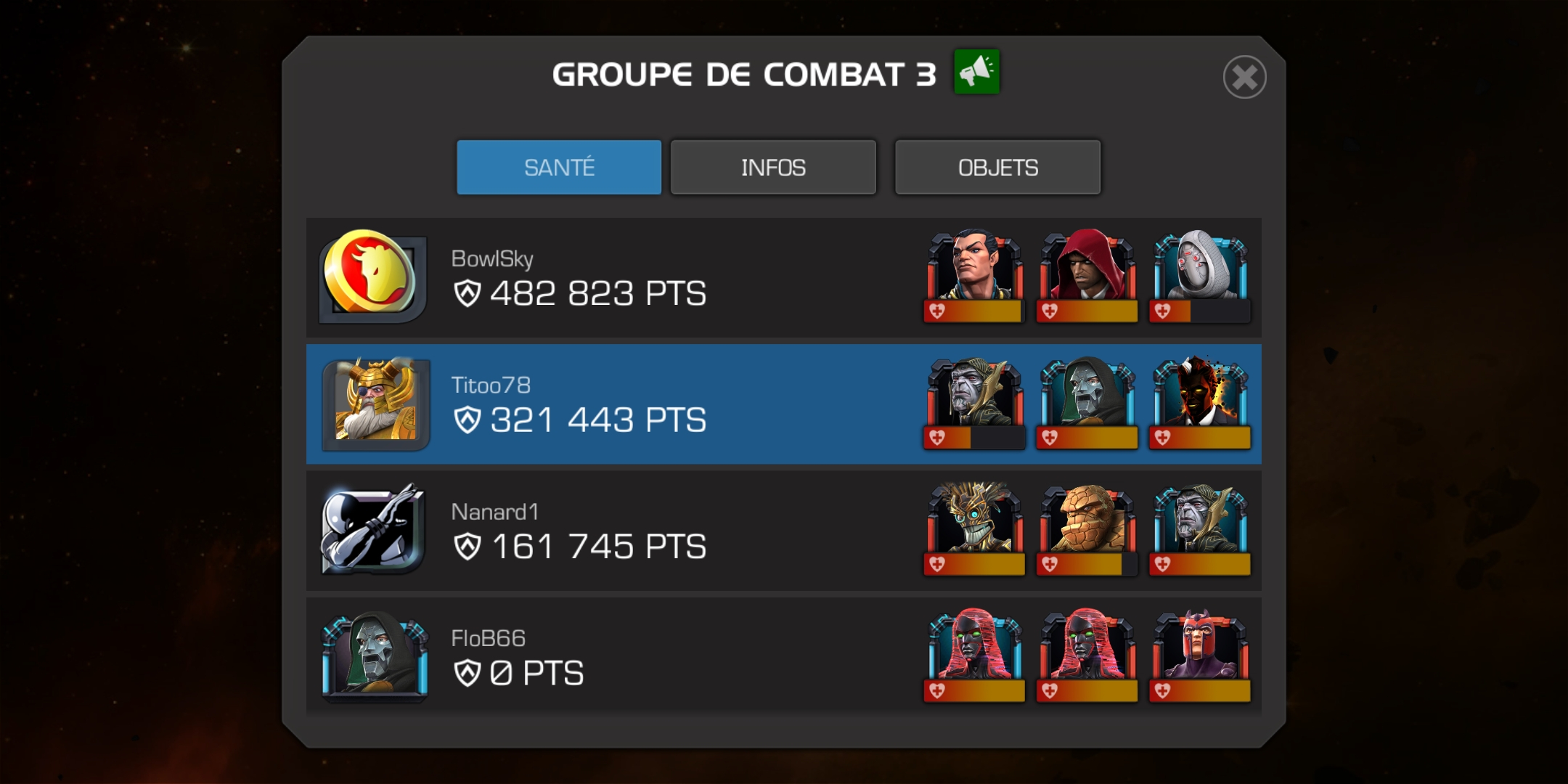Select the SANTÉ tab
This screenshot has height=784, width=1568.
(x=559, y=168)
